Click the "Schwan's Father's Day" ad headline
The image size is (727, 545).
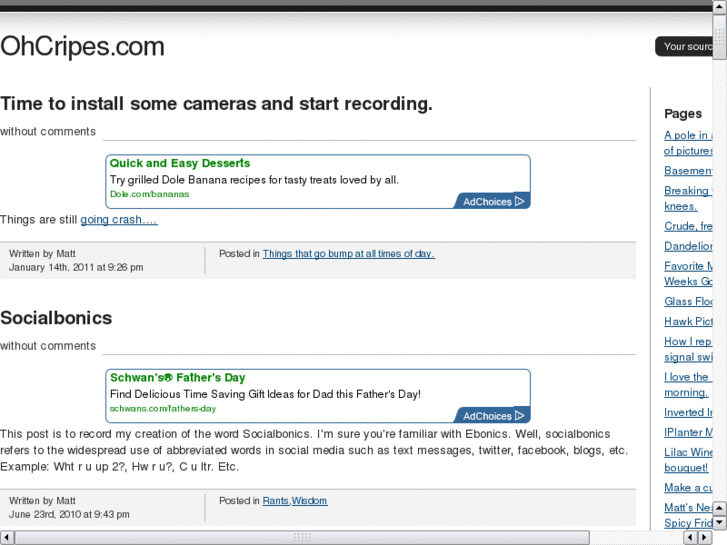pos(177,377)
